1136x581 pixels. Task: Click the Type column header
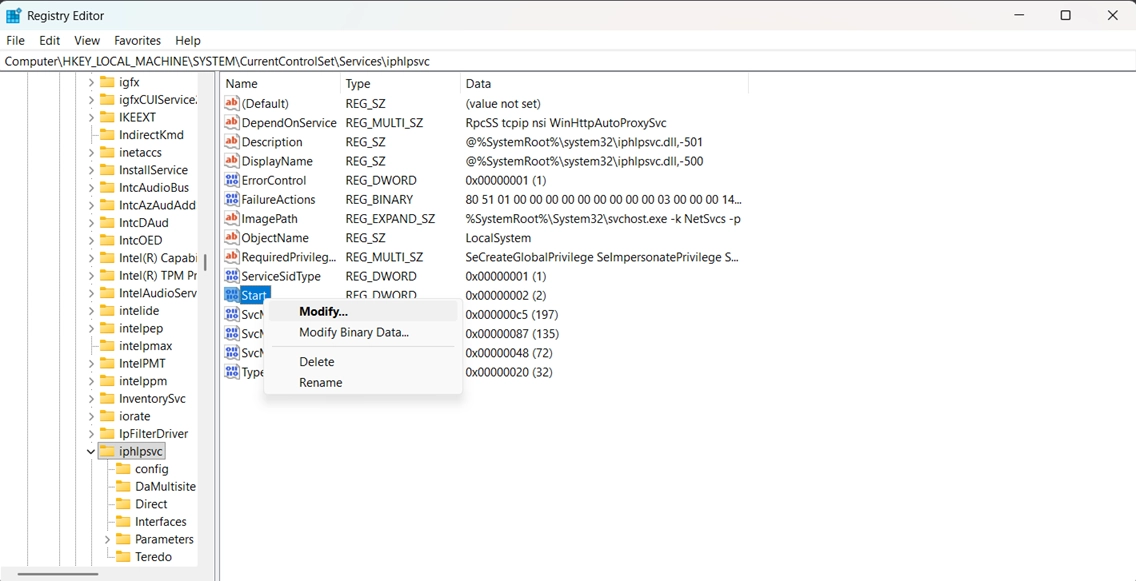pyautogui.click(x=401, y=84)
